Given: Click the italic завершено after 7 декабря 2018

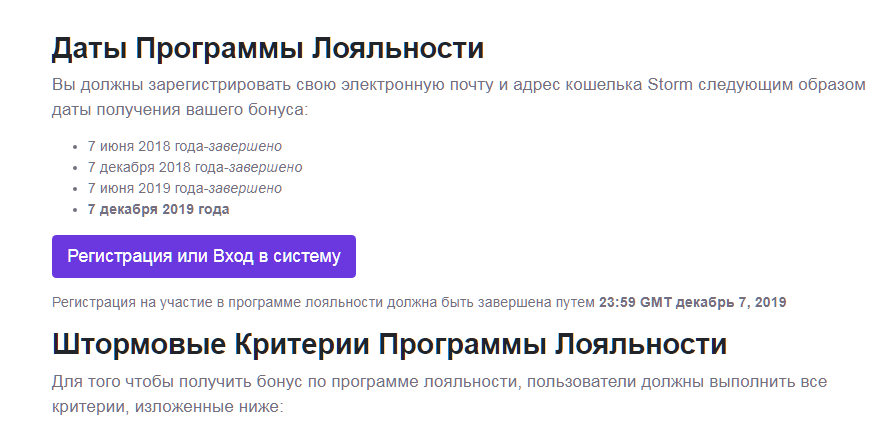Looking at the screenshot, I should [x=265, y=167].
